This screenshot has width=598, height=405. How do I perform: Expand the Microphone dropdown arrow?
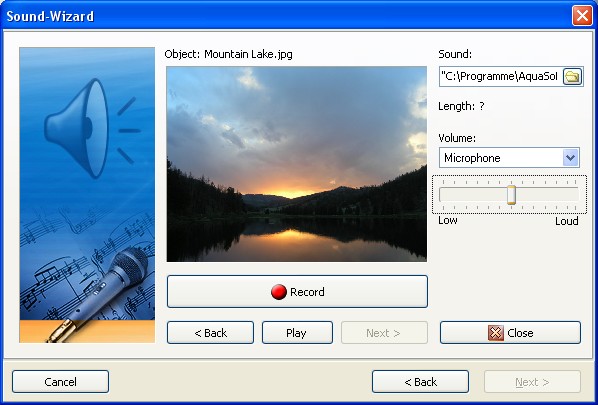(x=571, y=158)
